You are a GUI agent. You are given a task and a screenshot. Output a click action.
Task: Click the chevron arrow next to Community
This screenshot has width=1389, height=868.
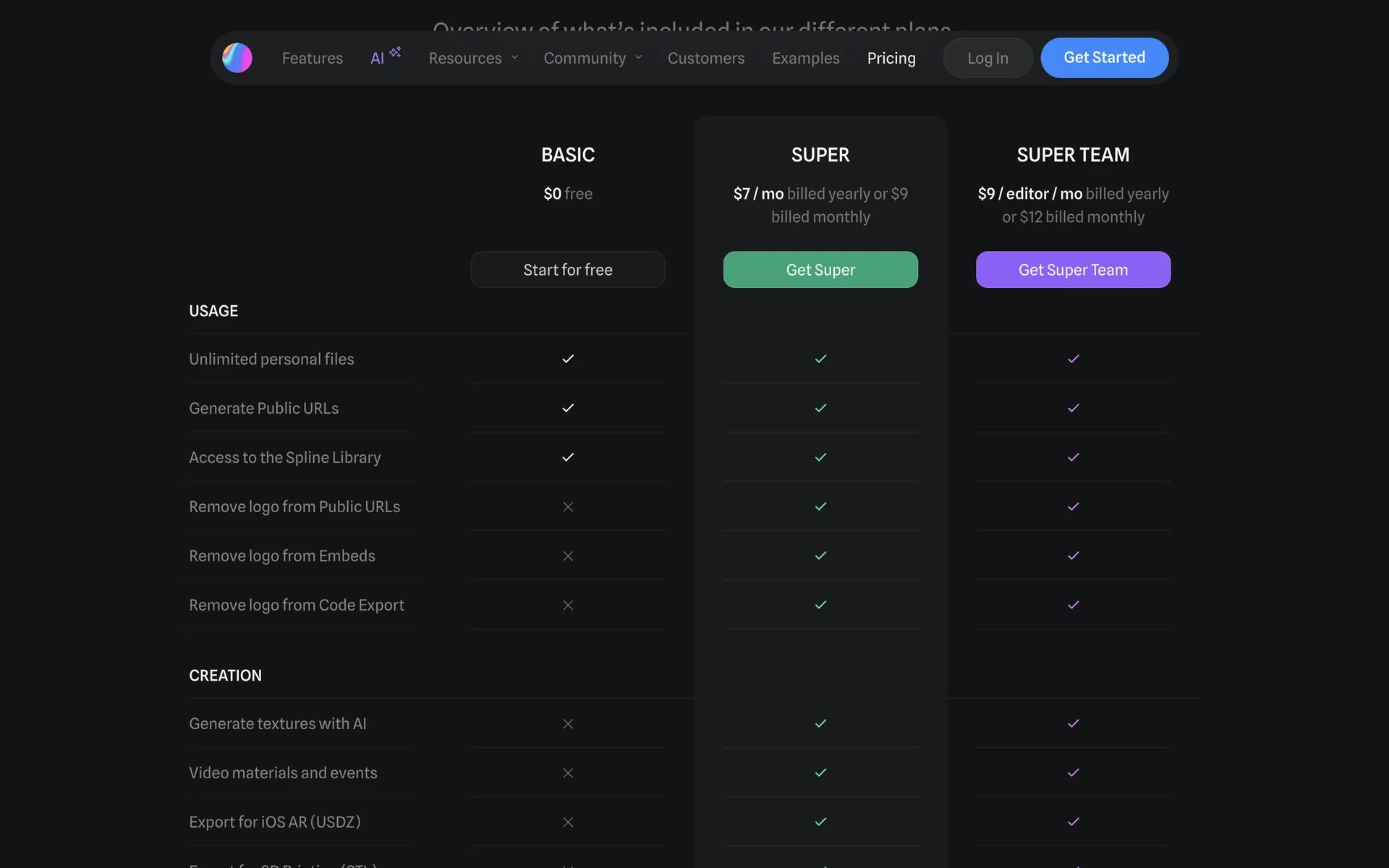(639, 57)
